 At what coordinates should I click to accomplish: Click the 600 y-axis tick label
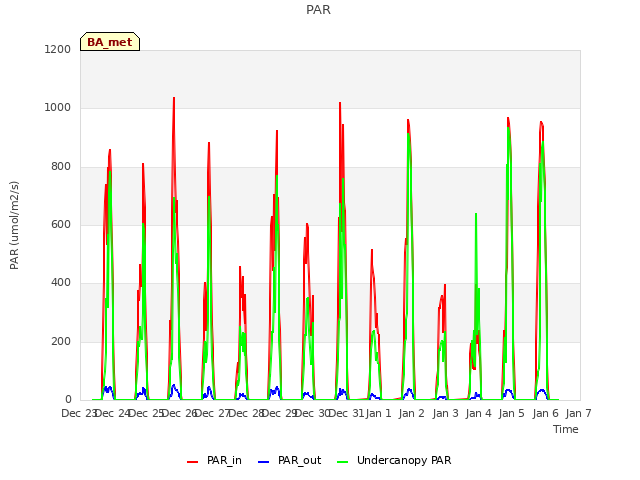tap(61, 224)
